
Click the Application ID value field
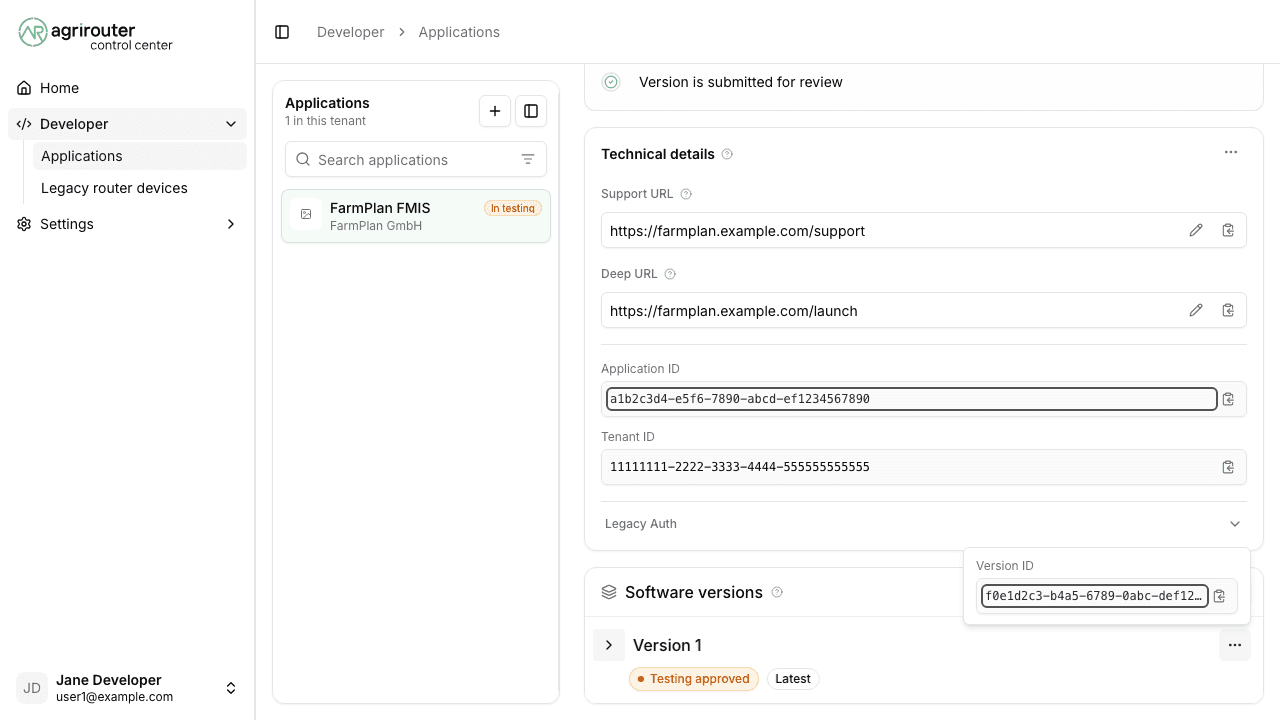pyautogui.click(x=912, y=399)
